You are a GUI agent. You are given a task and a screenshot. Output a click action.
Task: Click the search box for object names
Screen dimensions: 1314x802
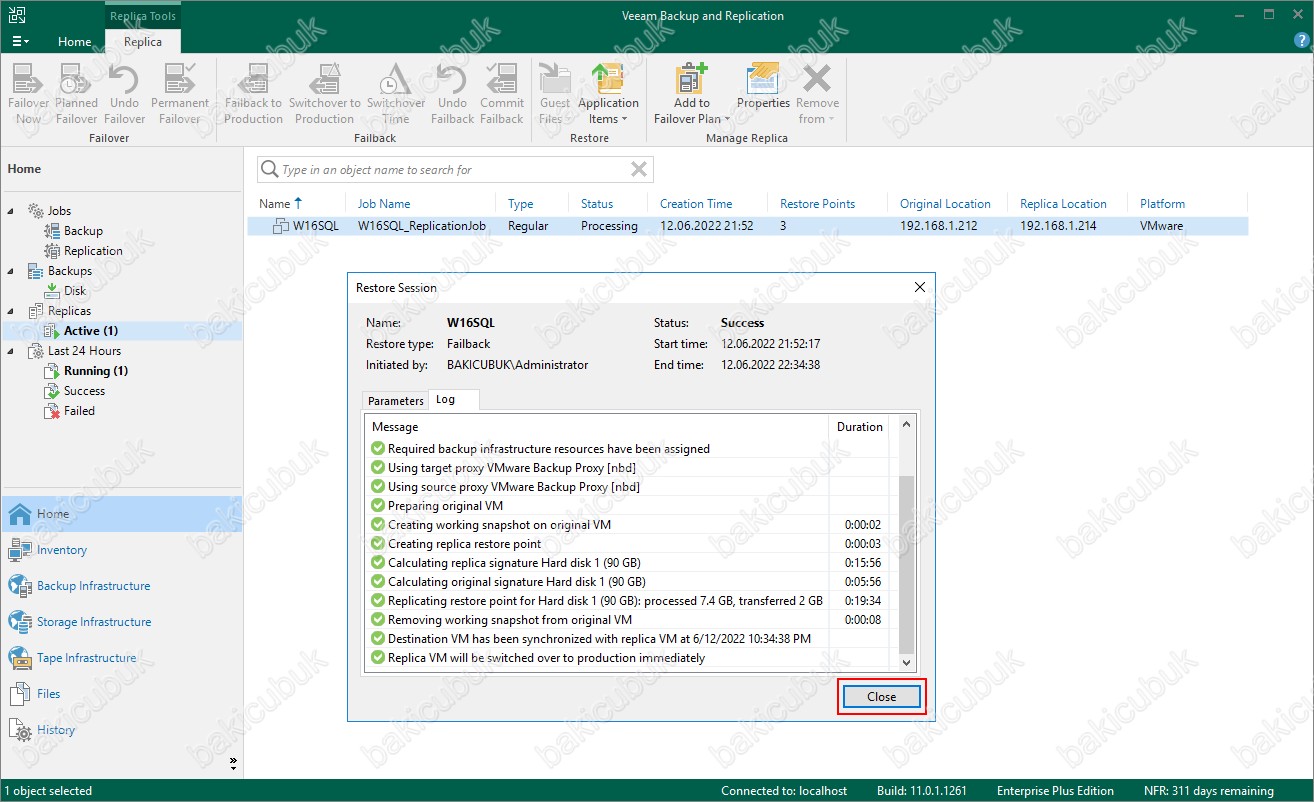pos(454,170)
